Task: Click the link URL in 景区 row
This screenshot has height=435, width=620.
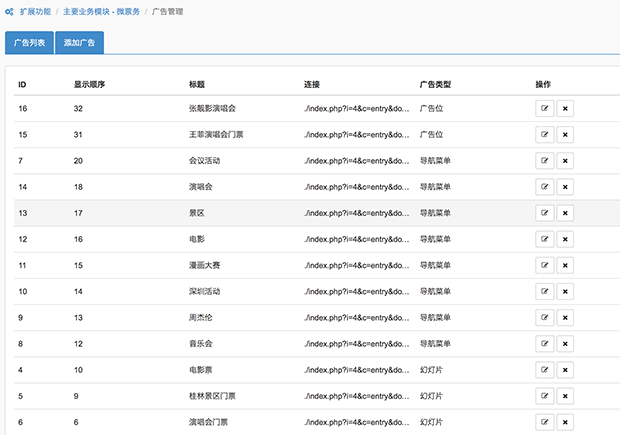Action: (x=357, y=213)
